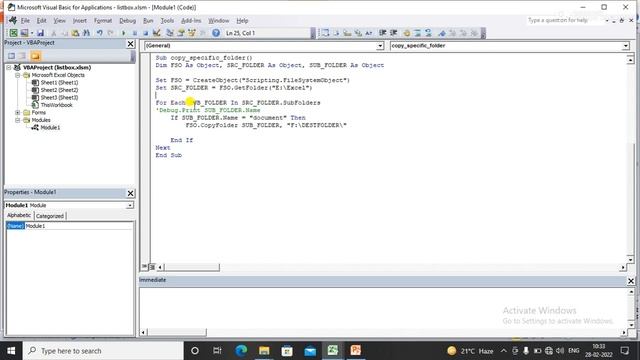Click the code window horizontal scrollbar thumb
The height and width of the screenshot is (360, 640).
point(192,267)
